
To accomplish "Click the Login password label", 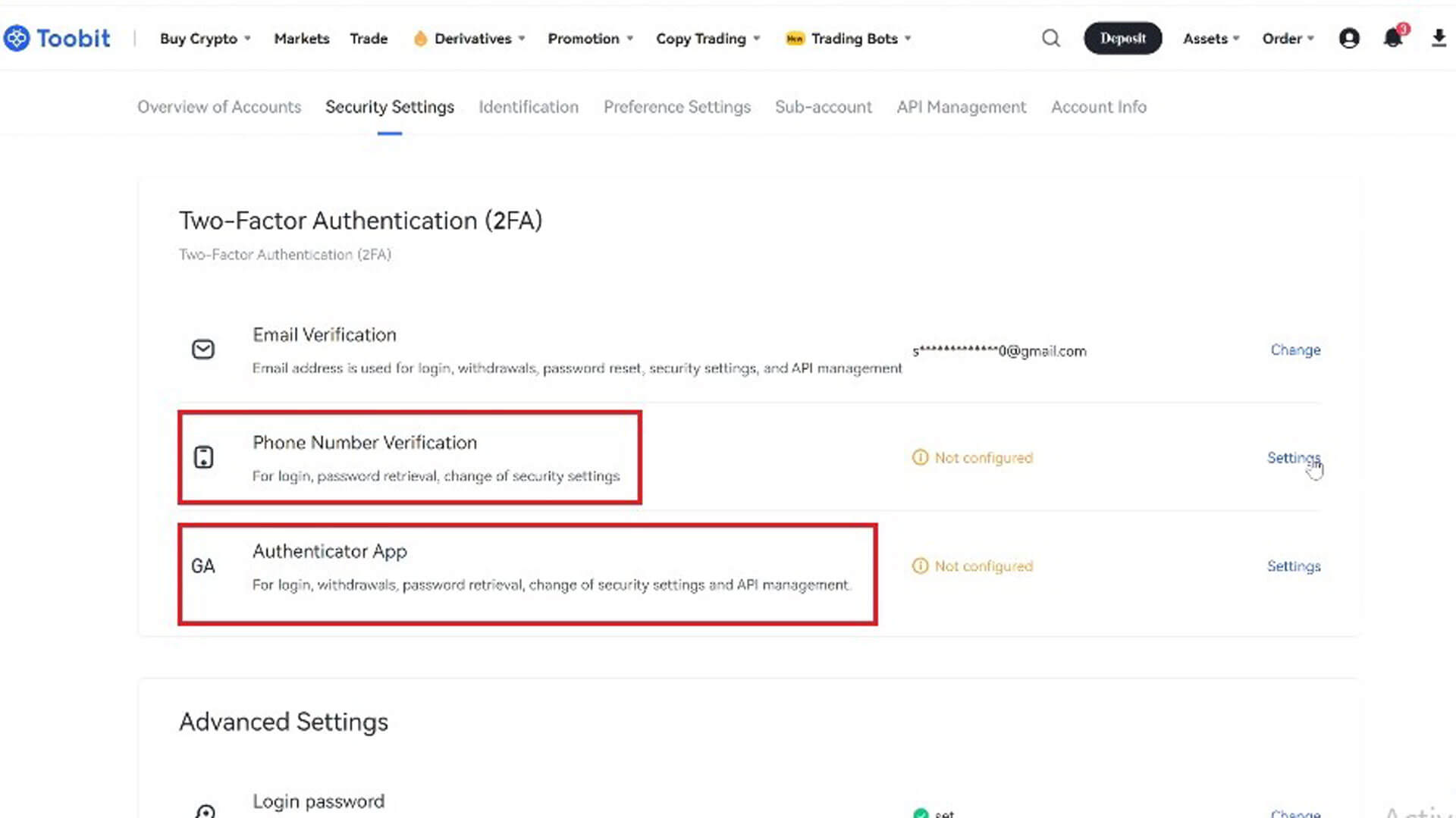I will (318, 801).
